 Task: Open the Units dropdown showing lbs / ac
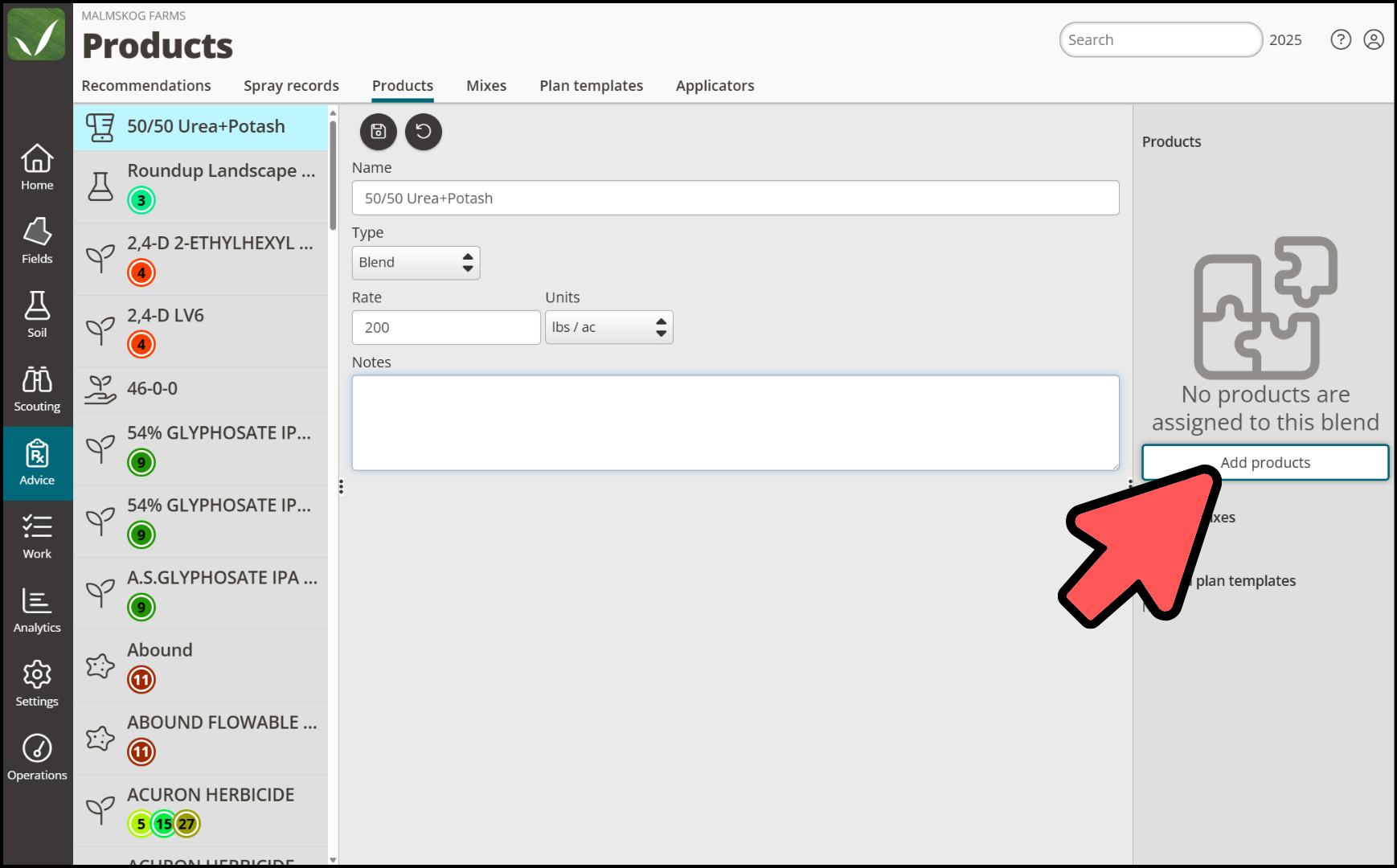[x=608, y=327]
